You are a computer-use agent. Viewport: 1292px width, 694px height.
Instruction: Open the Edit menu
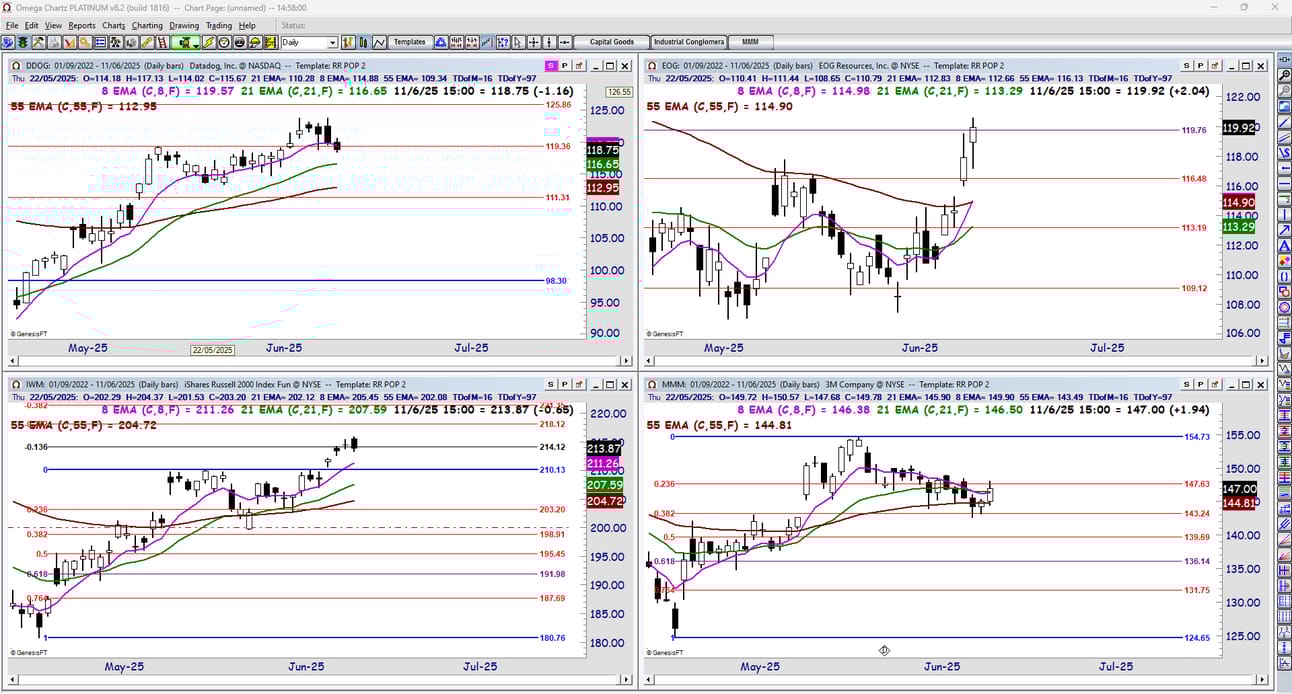point(31,25)
